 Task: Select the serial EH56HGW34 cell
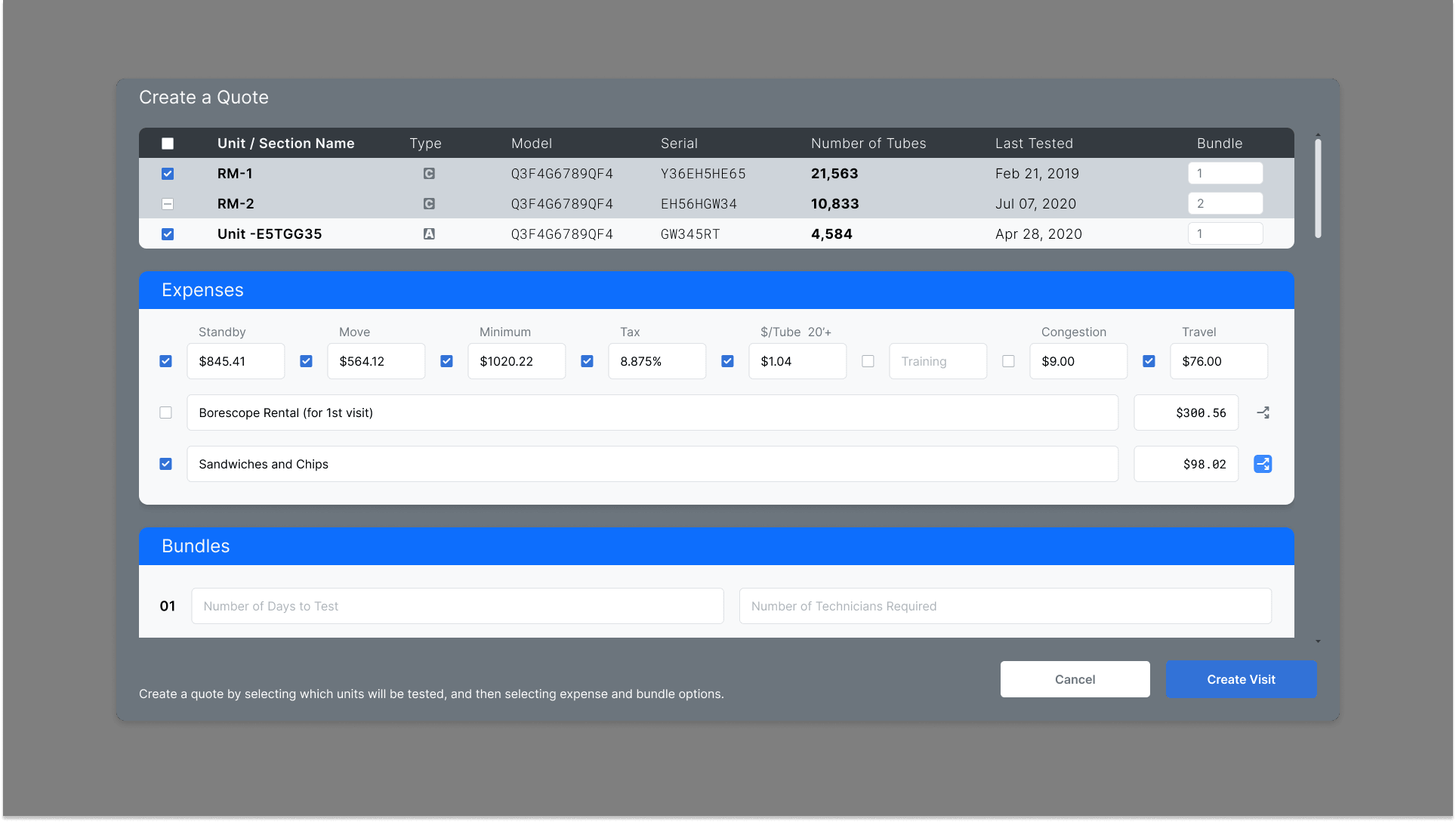[x=699, y=204]
